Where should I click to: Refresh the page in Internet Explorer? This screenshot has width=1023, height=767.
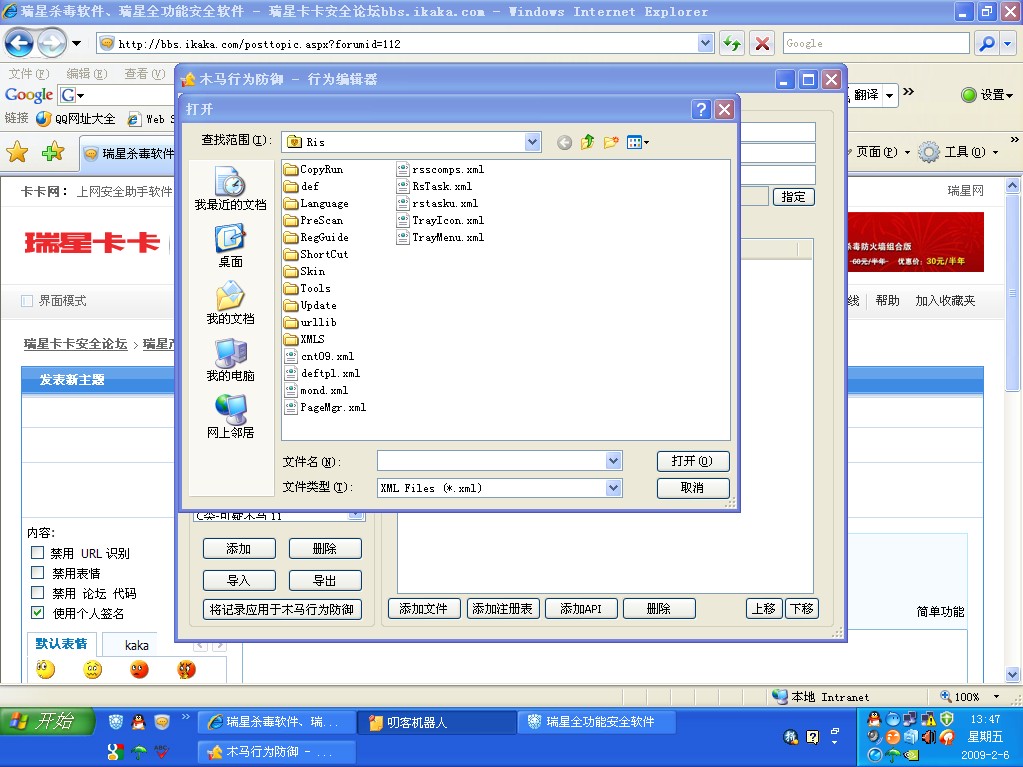point(732,44)
